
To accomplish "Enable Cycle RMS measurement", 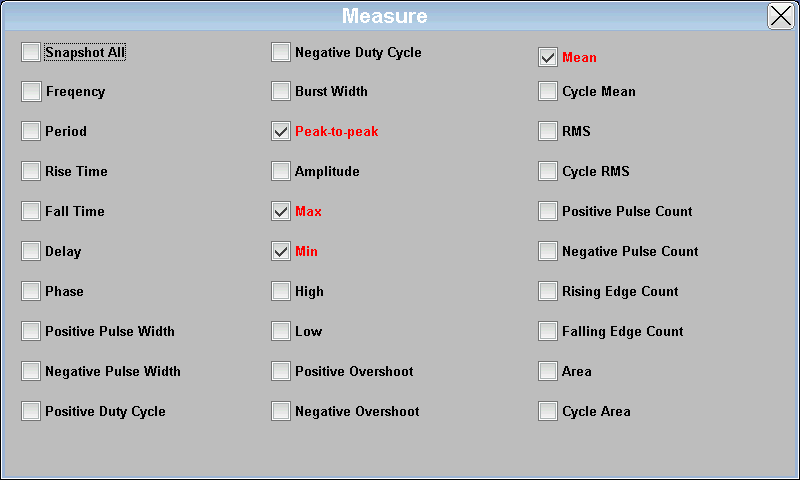I will pos(547,171).
